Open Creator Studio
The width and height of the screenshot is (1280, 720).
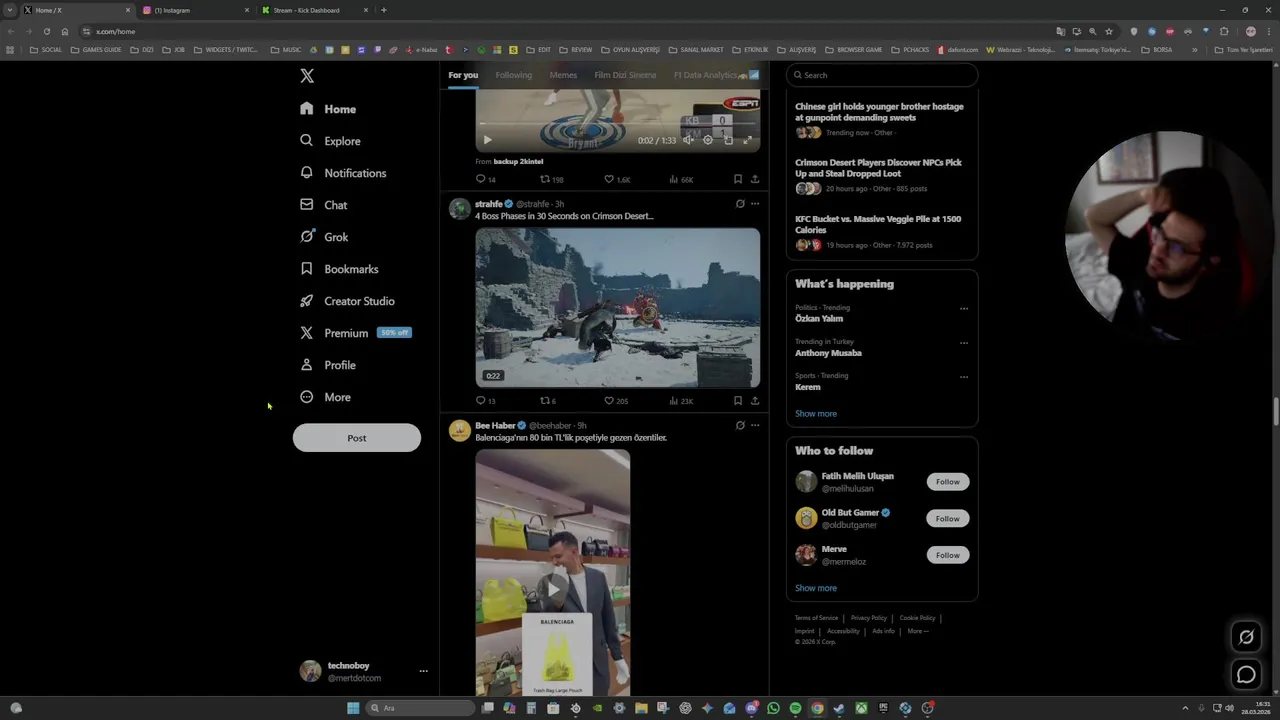(347, 301)
